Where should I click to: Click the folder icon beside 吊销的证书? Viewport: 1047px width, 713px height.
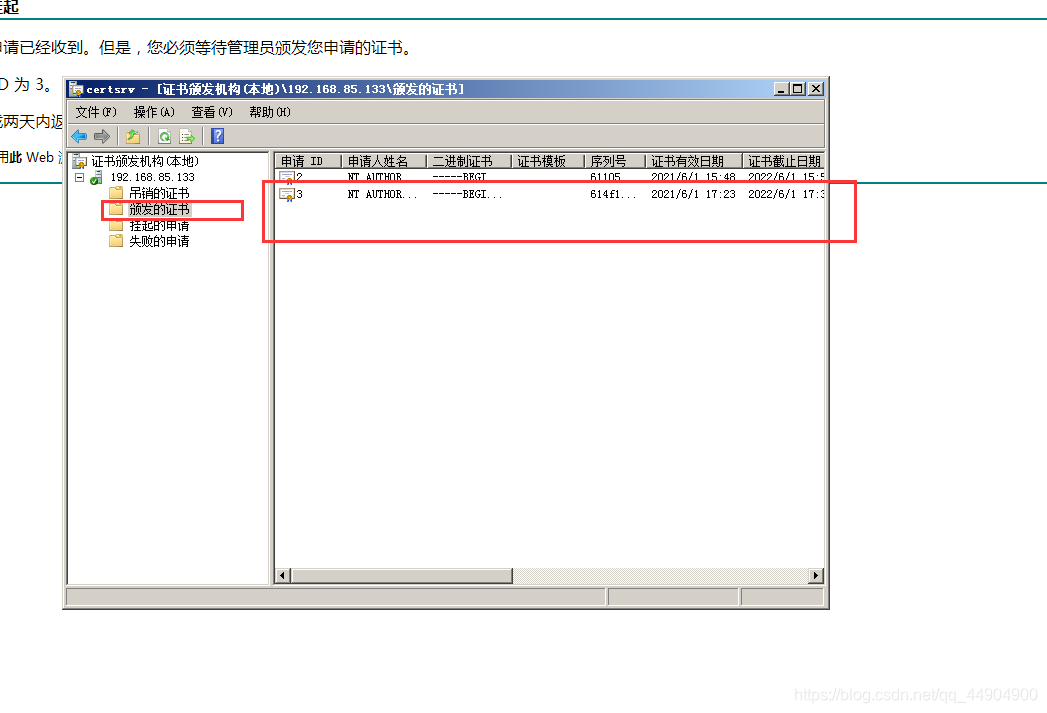(x=116, y=193)
